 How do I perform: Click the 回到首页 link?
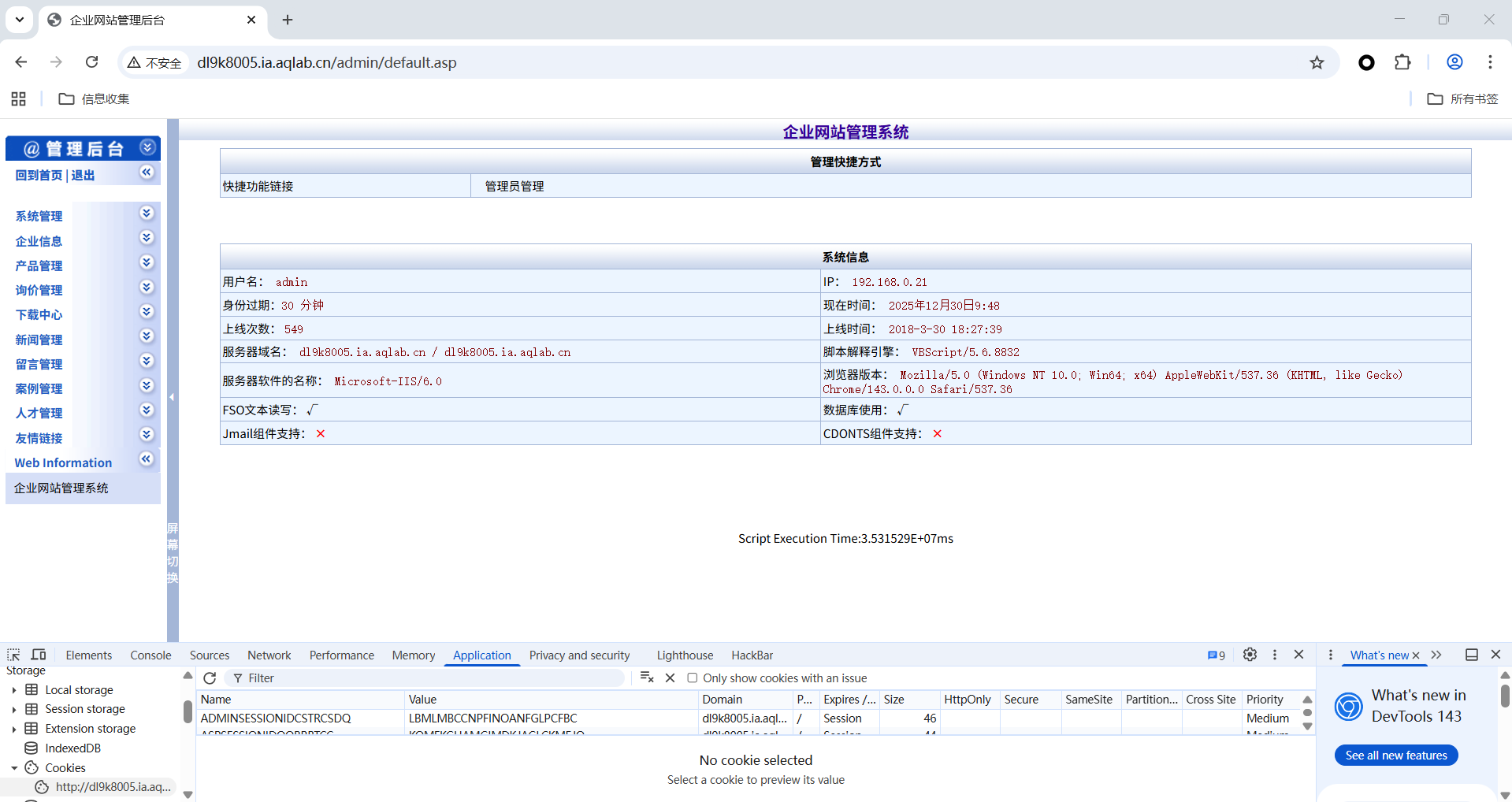(39, 175)
